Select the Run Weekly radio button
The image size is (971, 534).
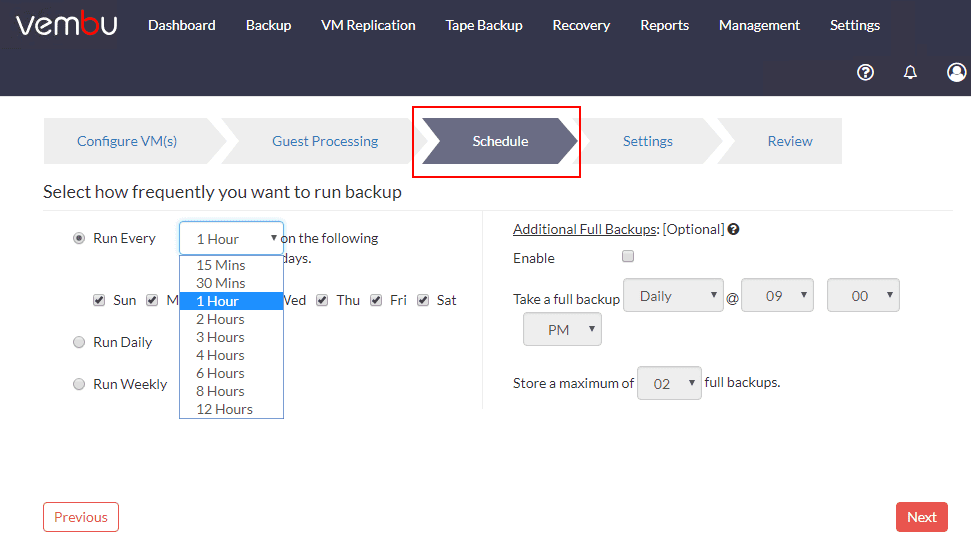(x=79, y=384)
